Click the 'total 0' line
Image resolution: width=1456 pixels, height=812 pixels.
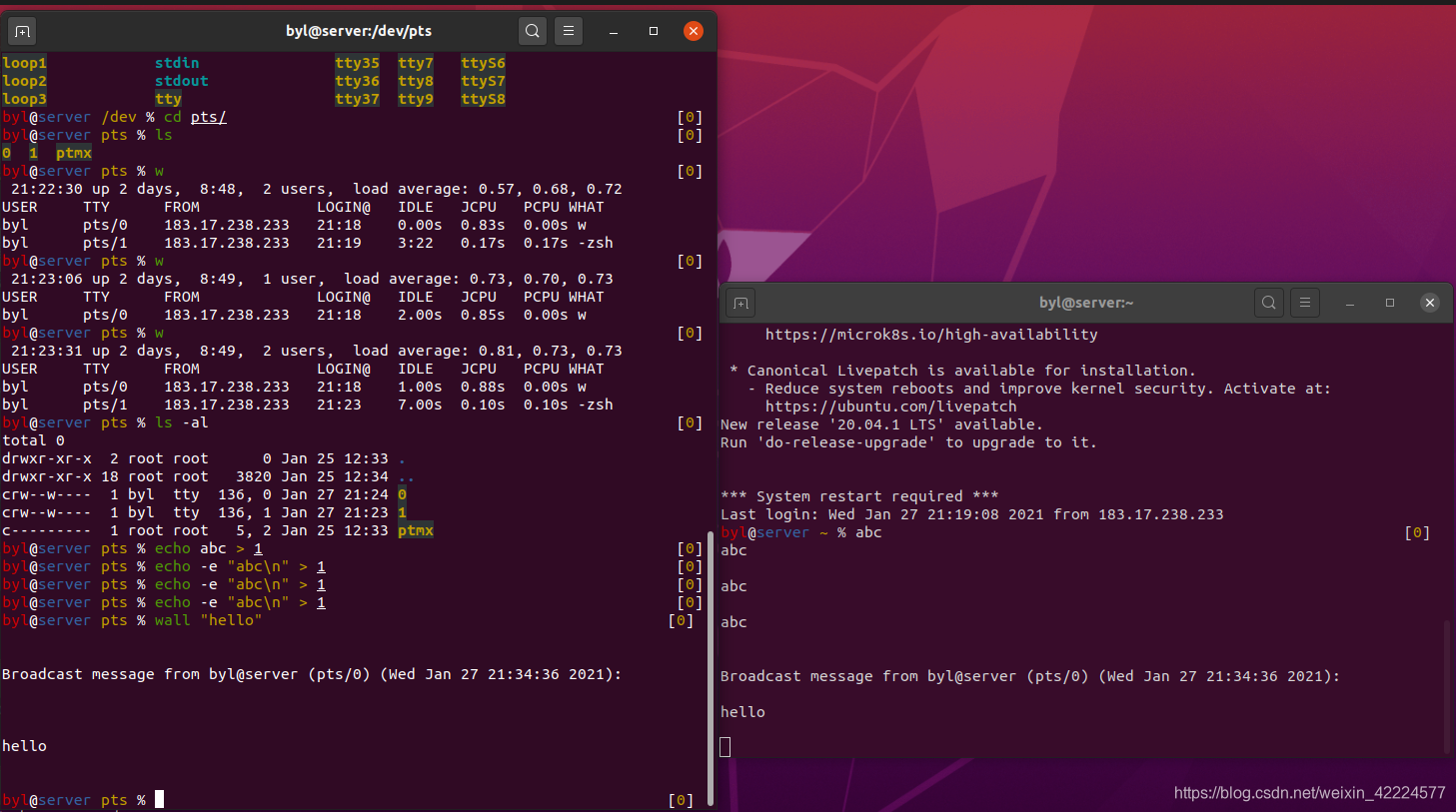[x=33, y=440]
